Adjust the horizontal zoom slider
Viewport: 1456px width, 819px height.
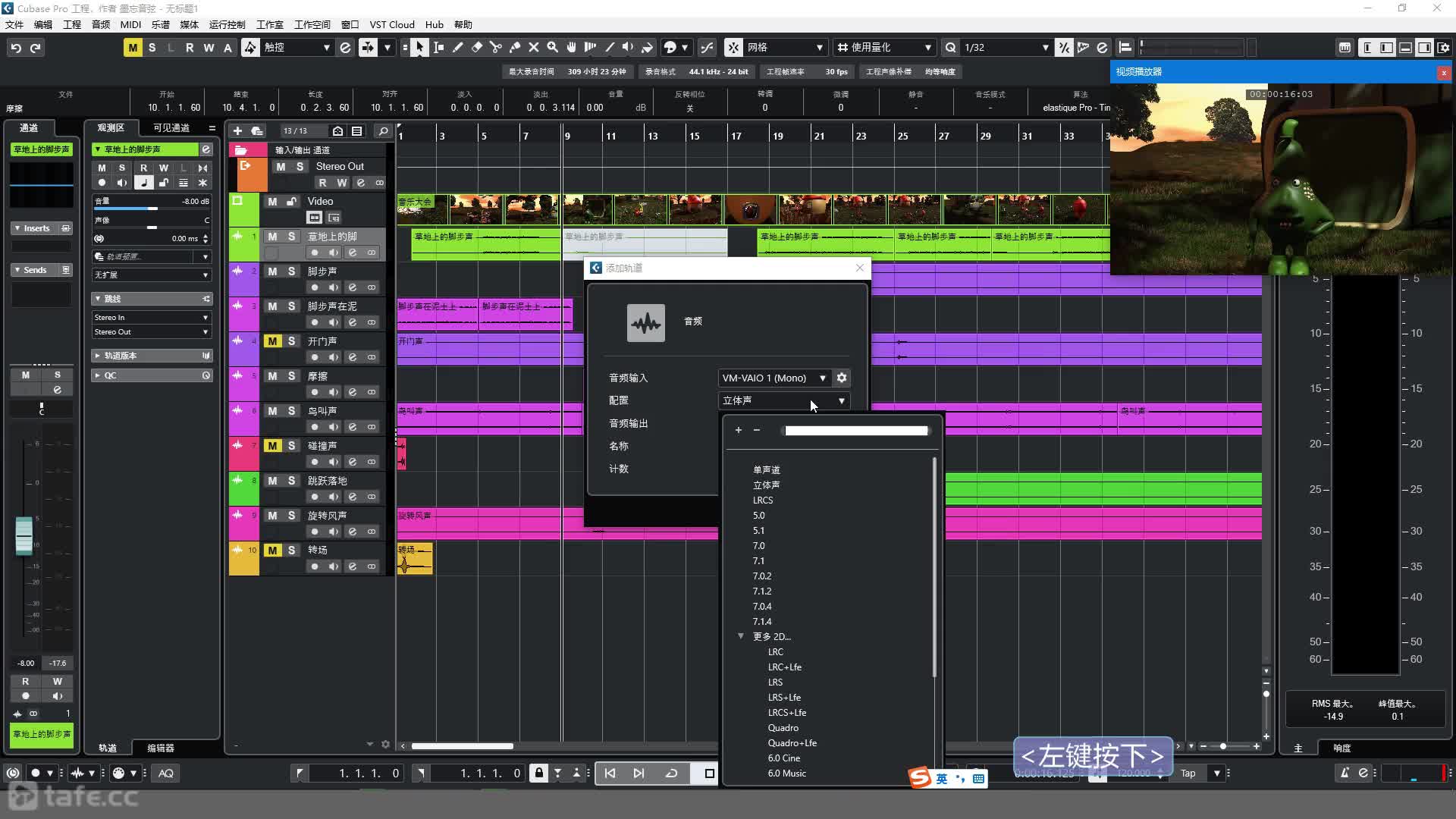[1222, 746]
